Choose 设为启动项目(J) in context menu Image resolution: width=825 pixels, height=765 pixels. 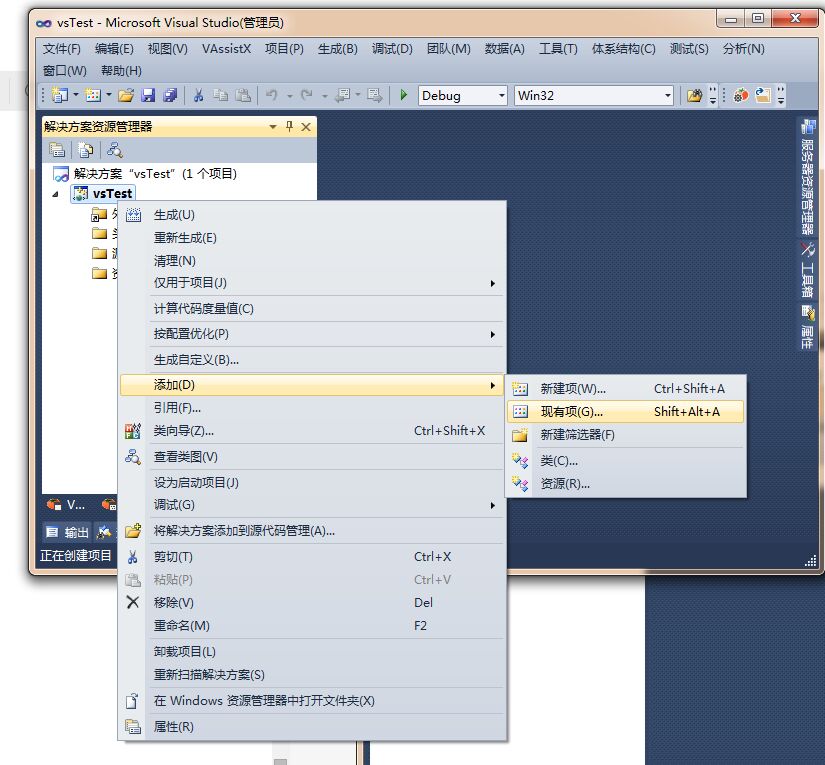(x=313, y=482)
